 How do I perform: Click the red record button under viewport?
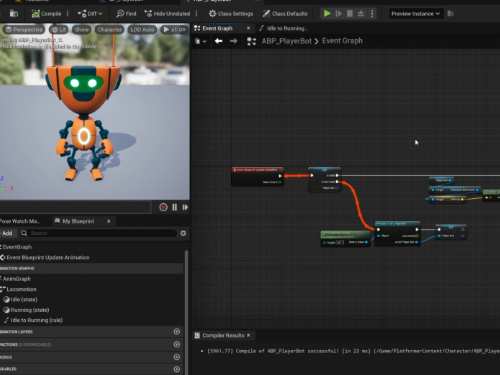click(163, 207)
